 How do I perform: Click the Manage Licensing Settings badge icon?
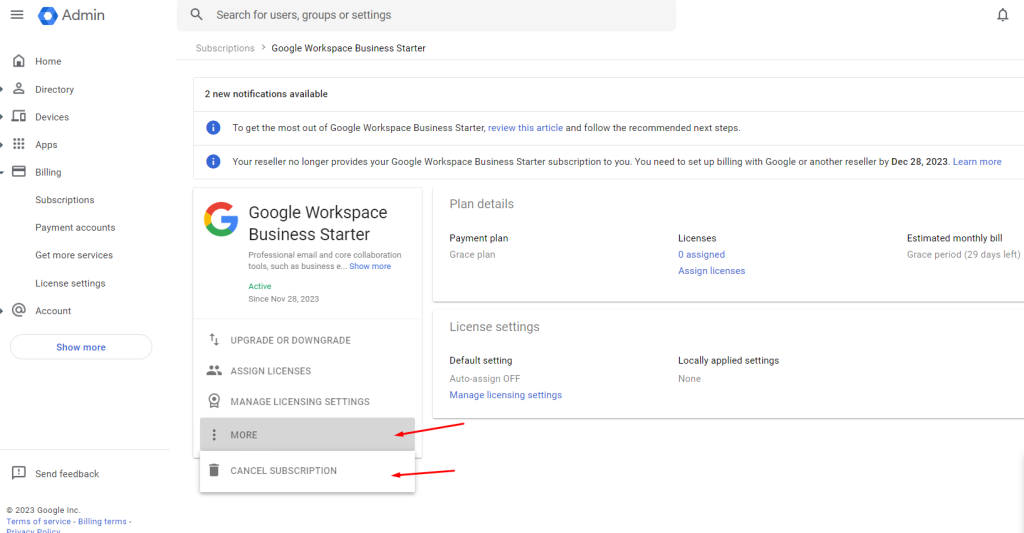coord(213,401)
